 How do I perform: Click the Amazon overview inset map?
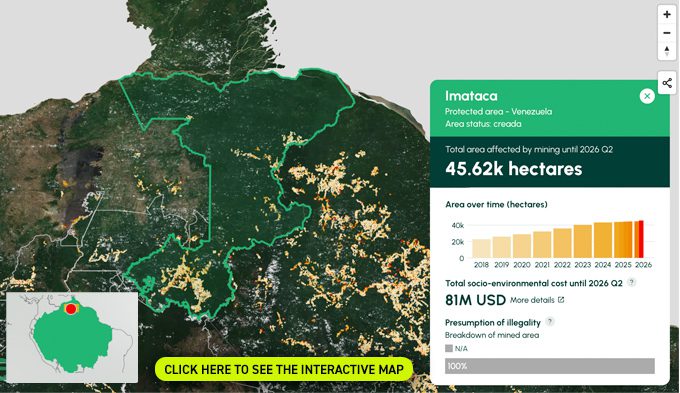click(72, 337)
